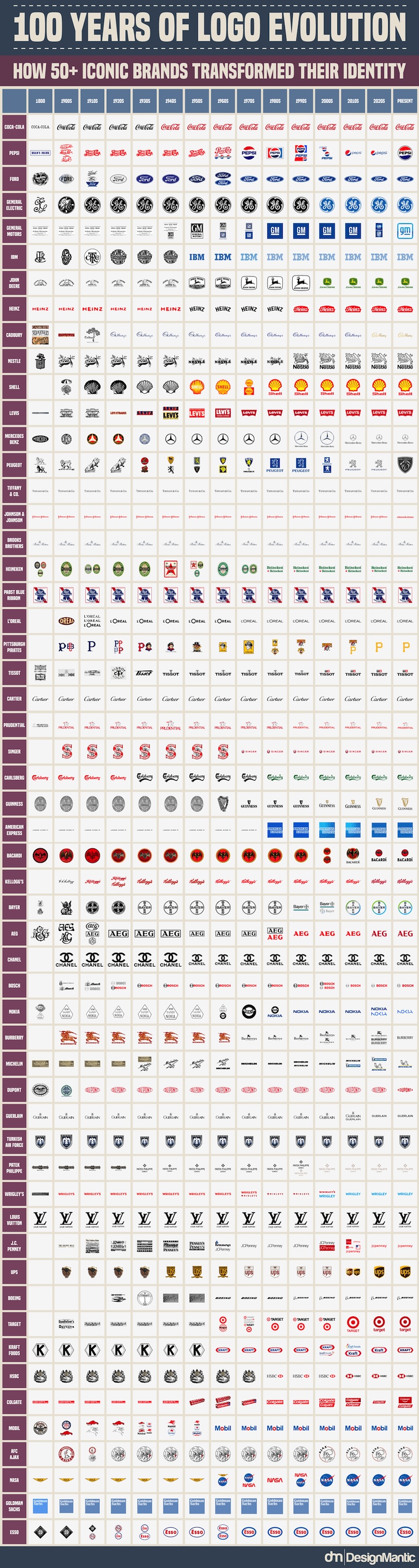The width and height of the screenshot is (419, 1568).
Task: Select the Peugeot shield logo in the Present column
Action: pos(405,464)
